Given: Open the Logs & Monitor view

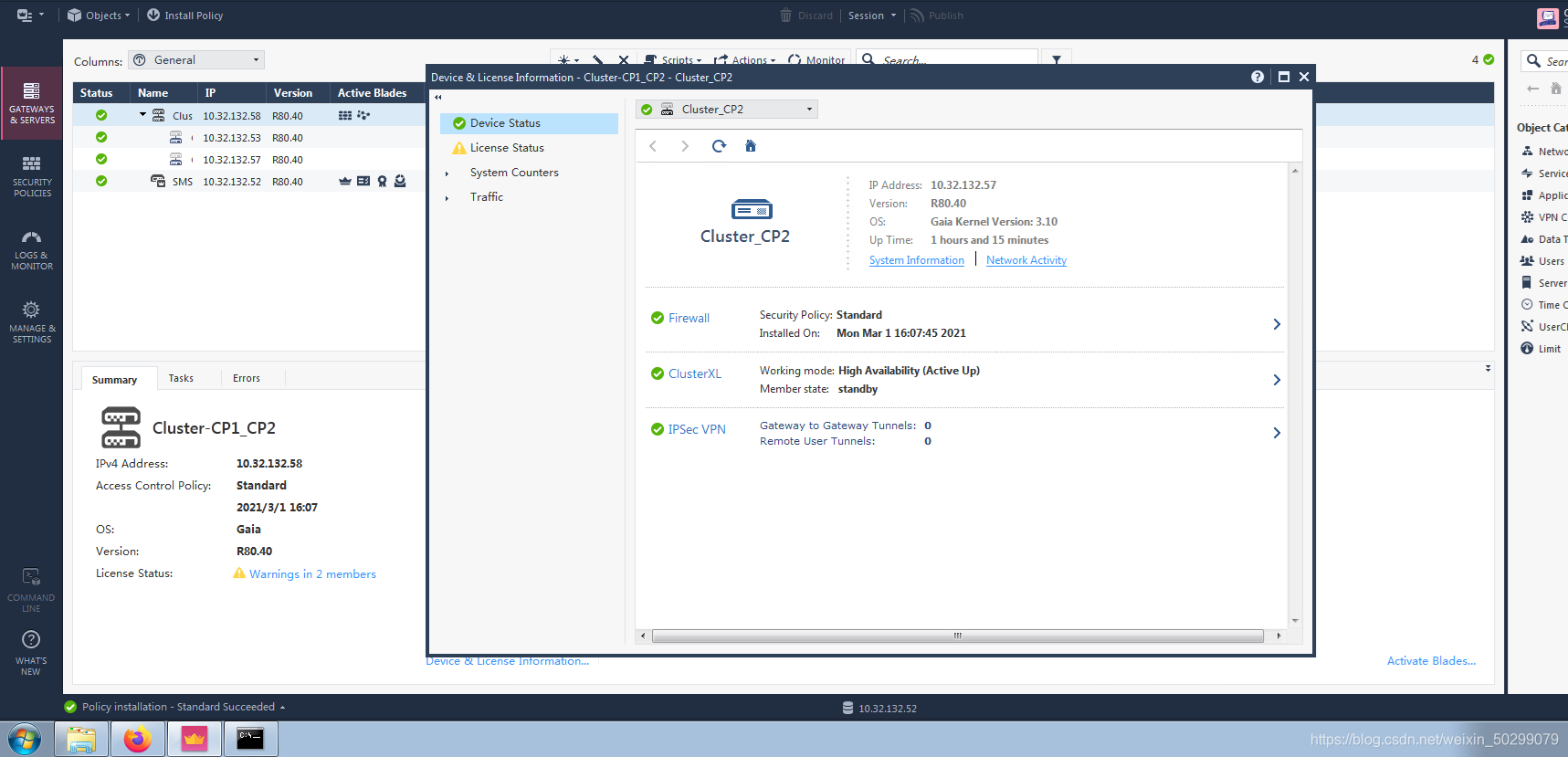Looking at the screenshot, I should (32, 249).
